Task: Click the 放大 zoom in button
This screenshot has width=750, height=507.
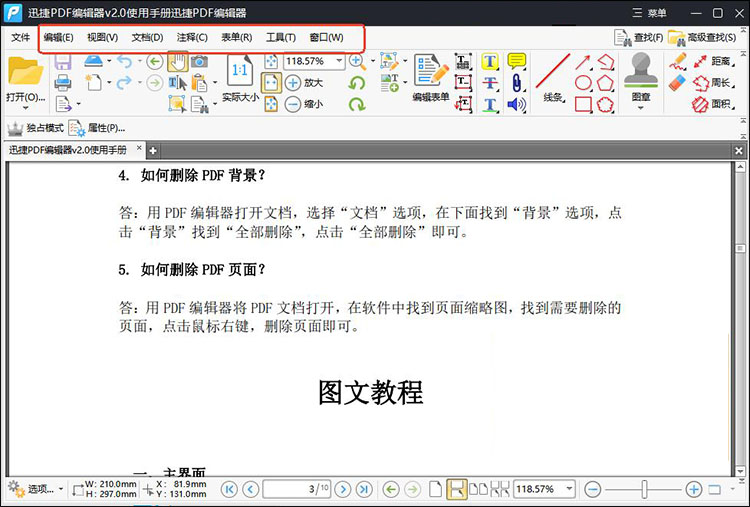Action: click(304, 83)
